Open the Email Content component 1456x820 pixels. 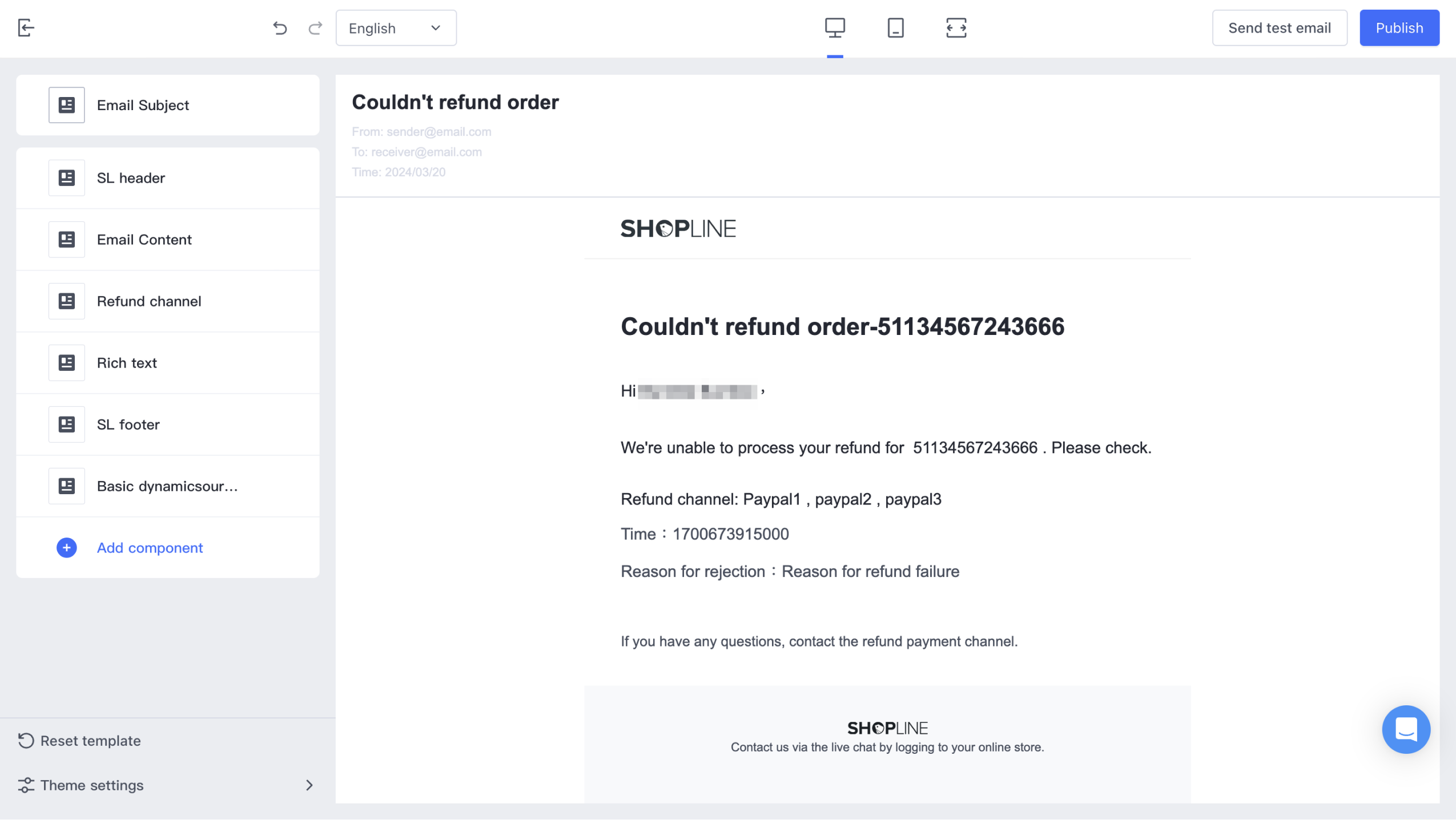pos(168,240)
